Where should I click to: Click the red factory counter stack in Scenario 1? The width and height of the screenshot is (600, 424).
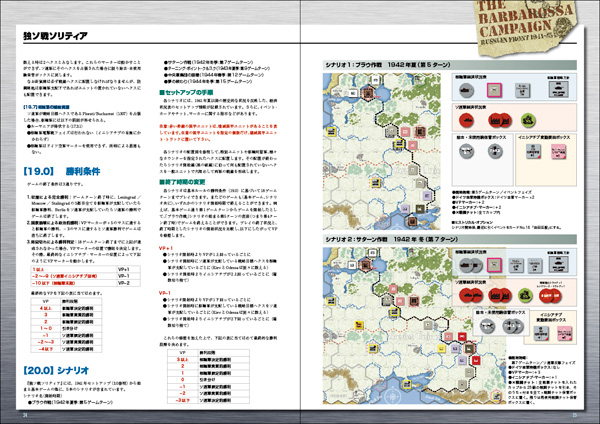[500, 121]
